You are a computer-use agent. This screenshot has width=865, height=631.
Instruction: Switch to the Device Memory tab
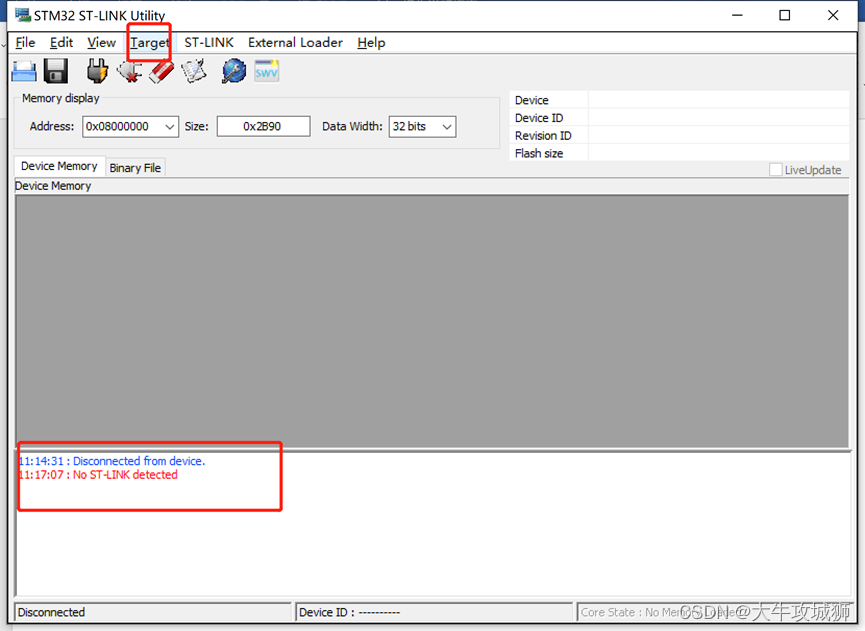click(59, 166)
